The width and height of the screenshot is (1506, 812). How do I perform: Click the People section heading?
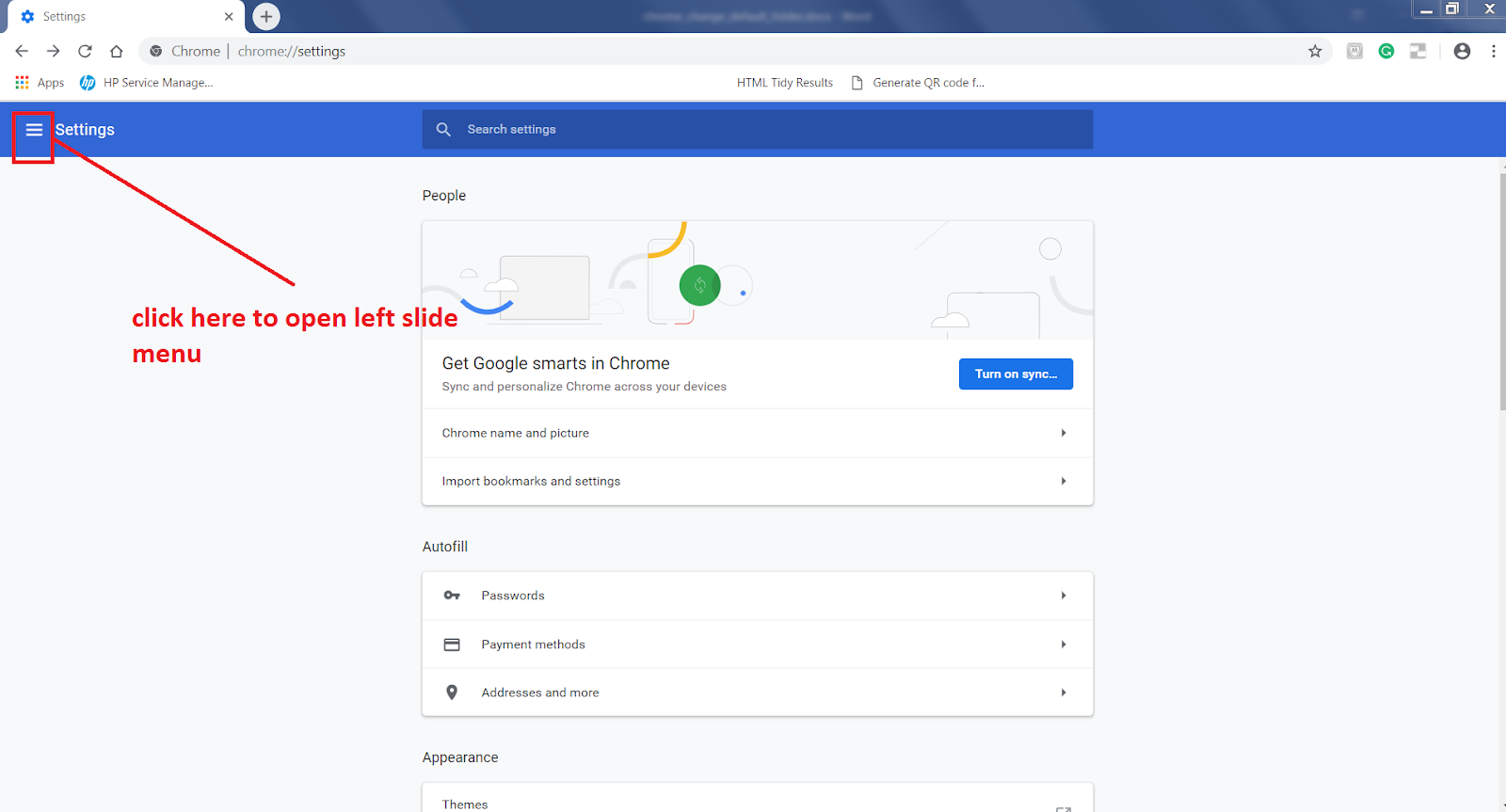(444, 196)
